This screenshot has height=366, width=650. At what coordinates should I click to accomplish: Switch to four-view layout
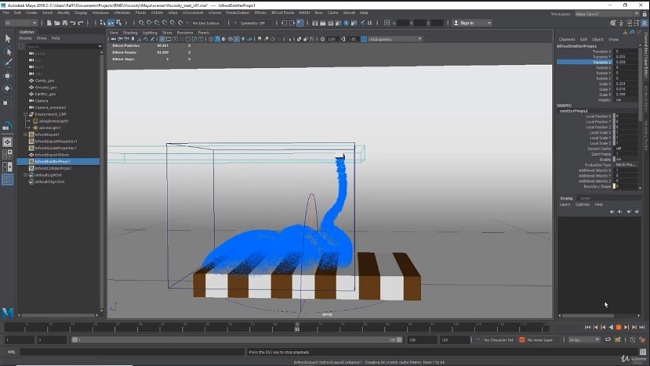pos(7,154)
